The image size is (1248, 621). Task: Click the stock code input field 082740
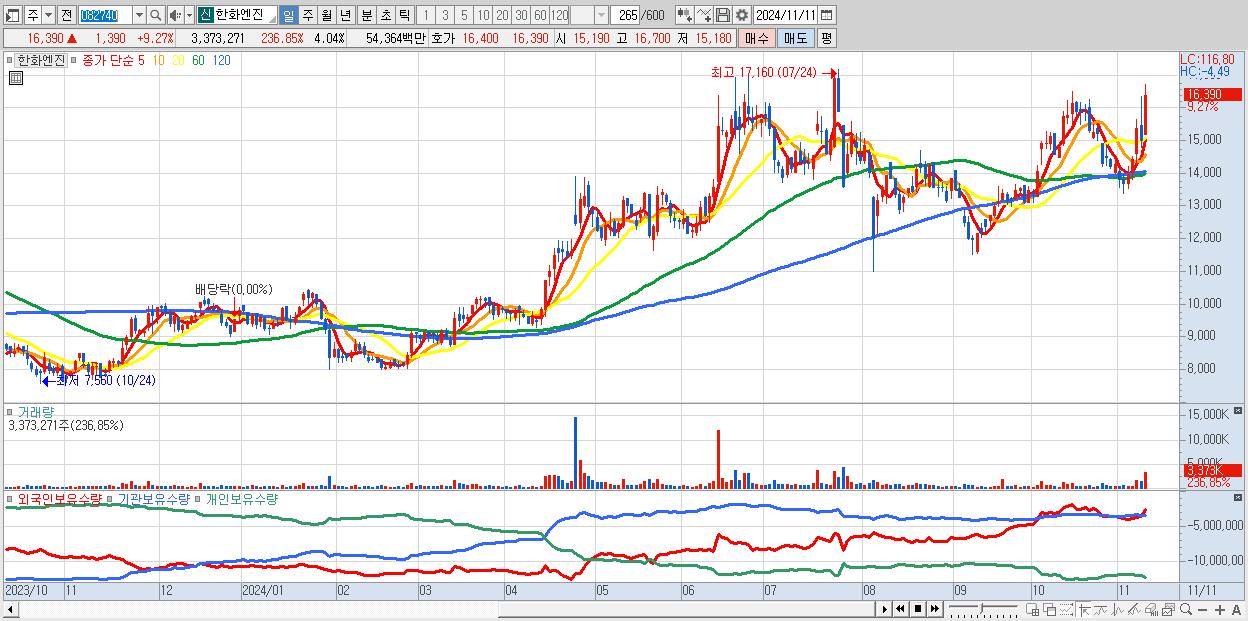(x=105, y=15)
